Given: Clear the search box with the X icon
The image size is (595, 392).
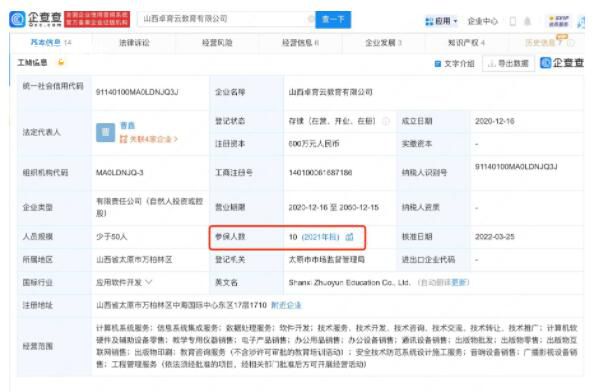Looking at the screenshot, I should coord(310,19).
